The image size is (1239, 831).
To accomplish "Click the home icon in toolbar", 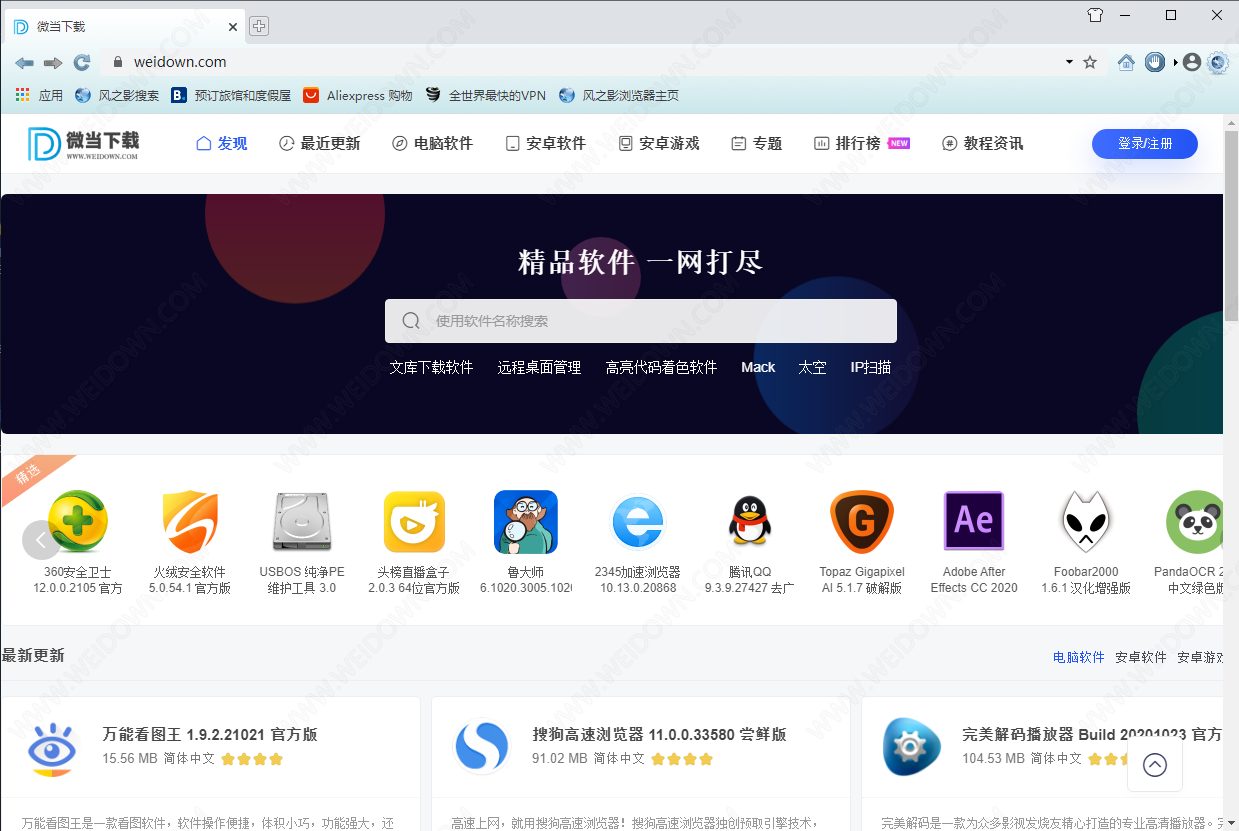I will (x=1126, y=62).
